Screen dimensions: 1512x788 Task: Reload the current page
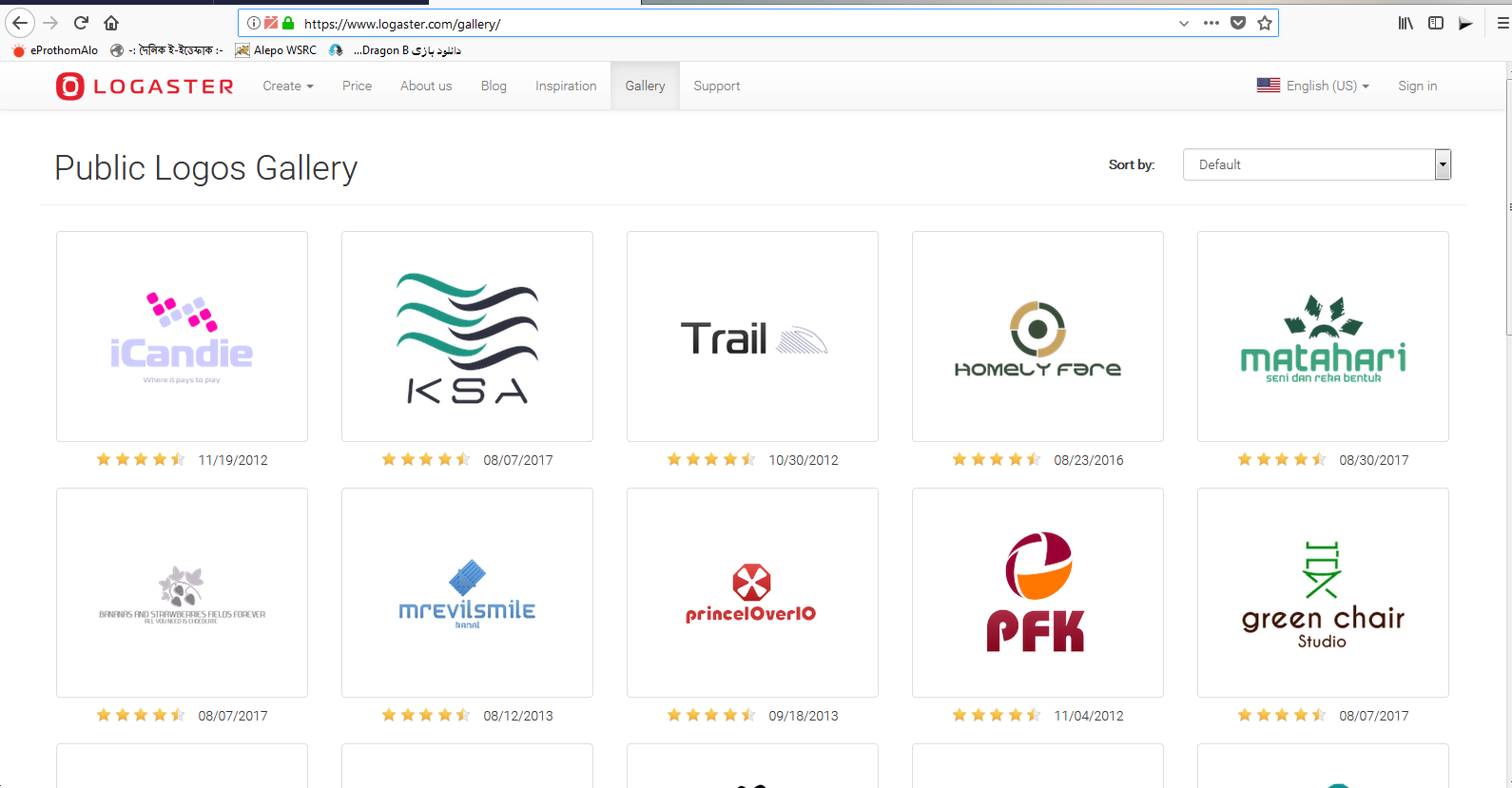[82, 23]
